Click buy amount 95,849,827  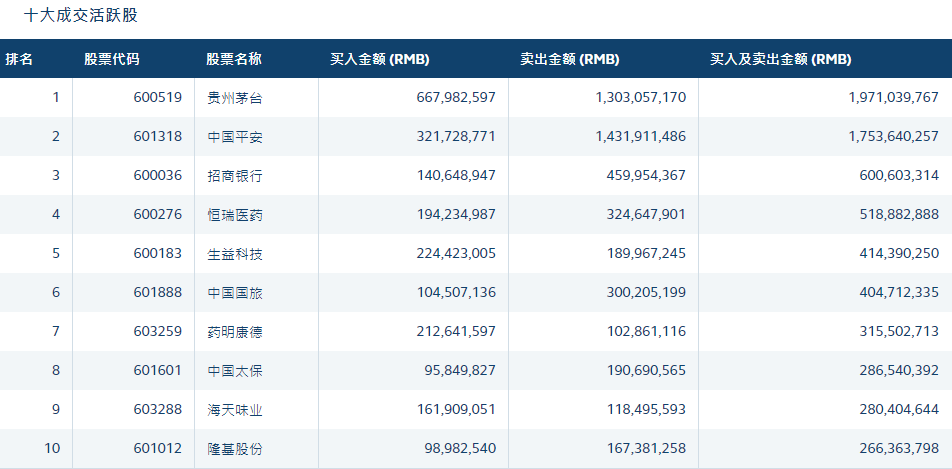pyautogui.click(x=461, y=370)
